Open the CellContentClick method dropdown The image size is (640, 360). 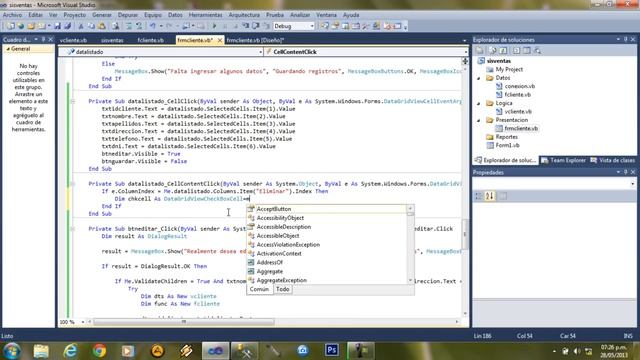465,52
